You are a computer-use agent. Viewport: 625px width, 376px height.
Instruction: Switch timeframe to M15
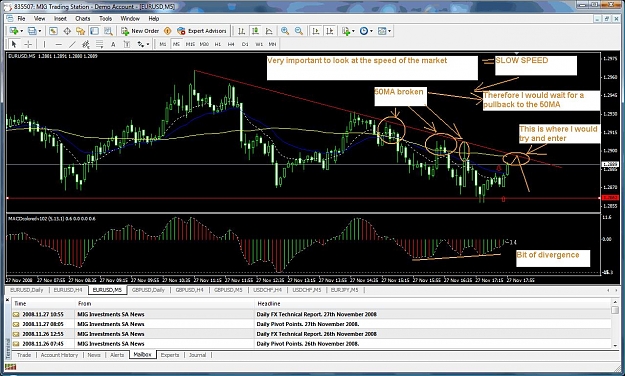click(190, 44)
